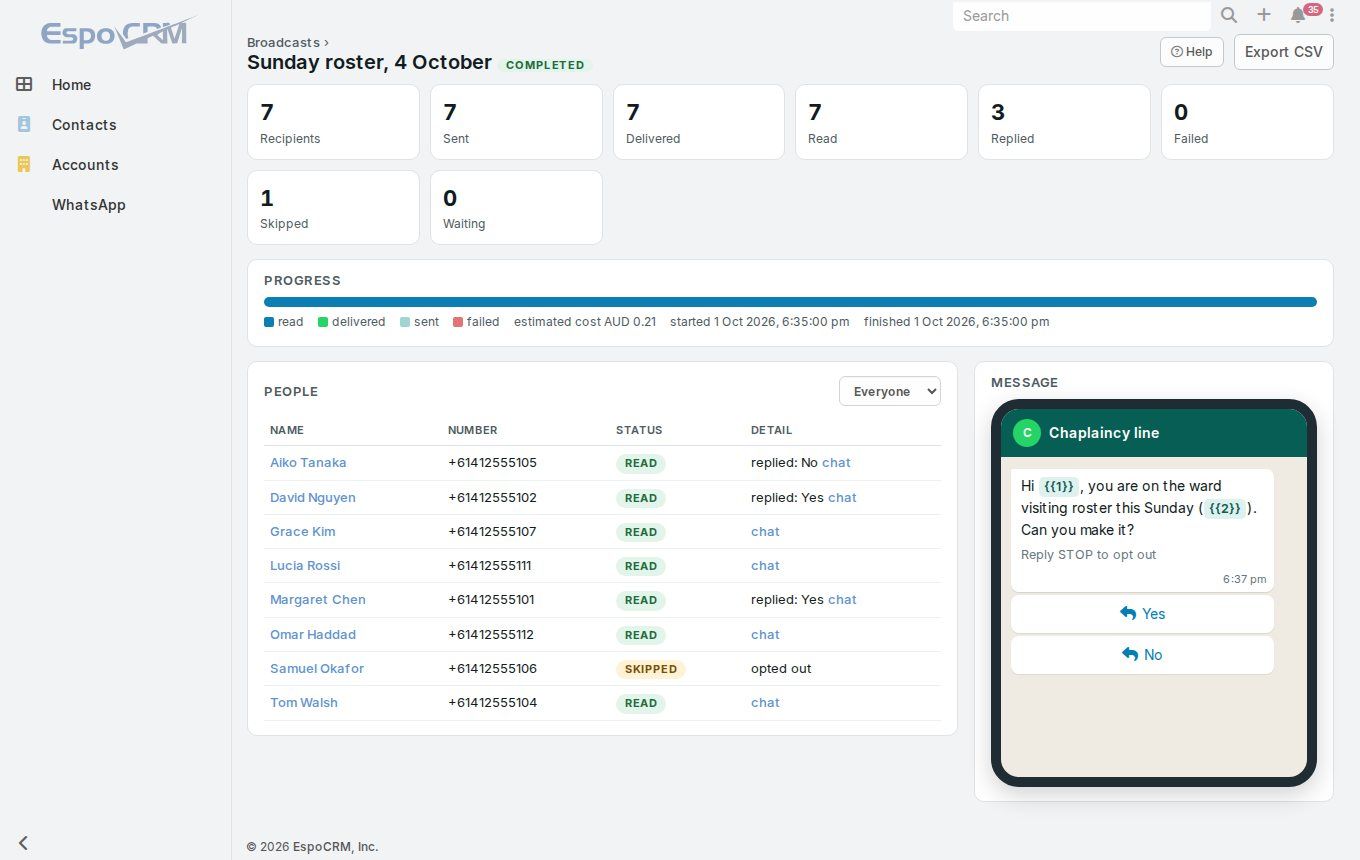Click the search magnifier icon
The image size is (1360, 860).
(x=1229, y=15)
